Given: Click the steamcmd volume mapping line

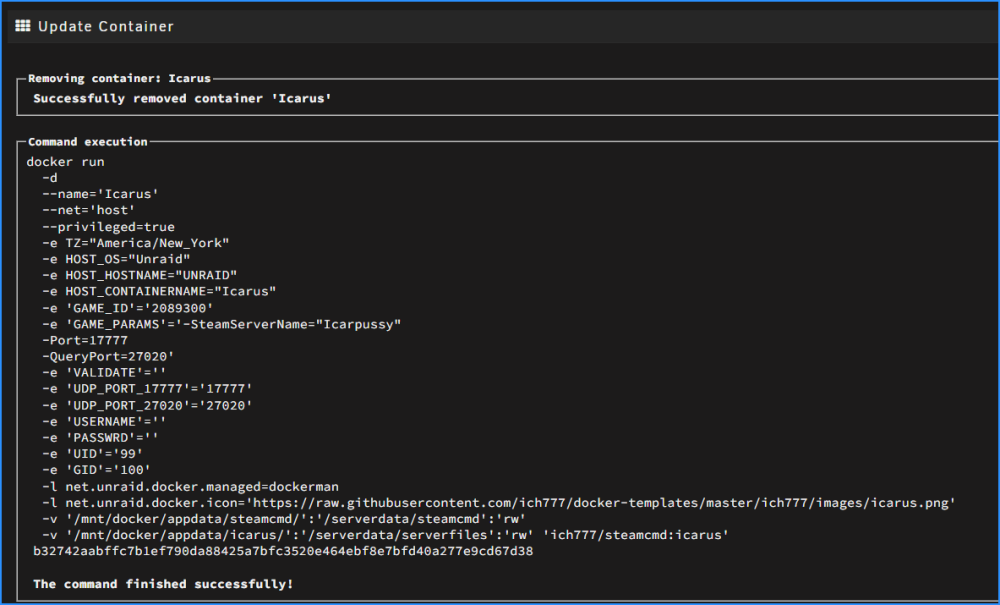Looking at the screenshot, I should tap(284, 520).
